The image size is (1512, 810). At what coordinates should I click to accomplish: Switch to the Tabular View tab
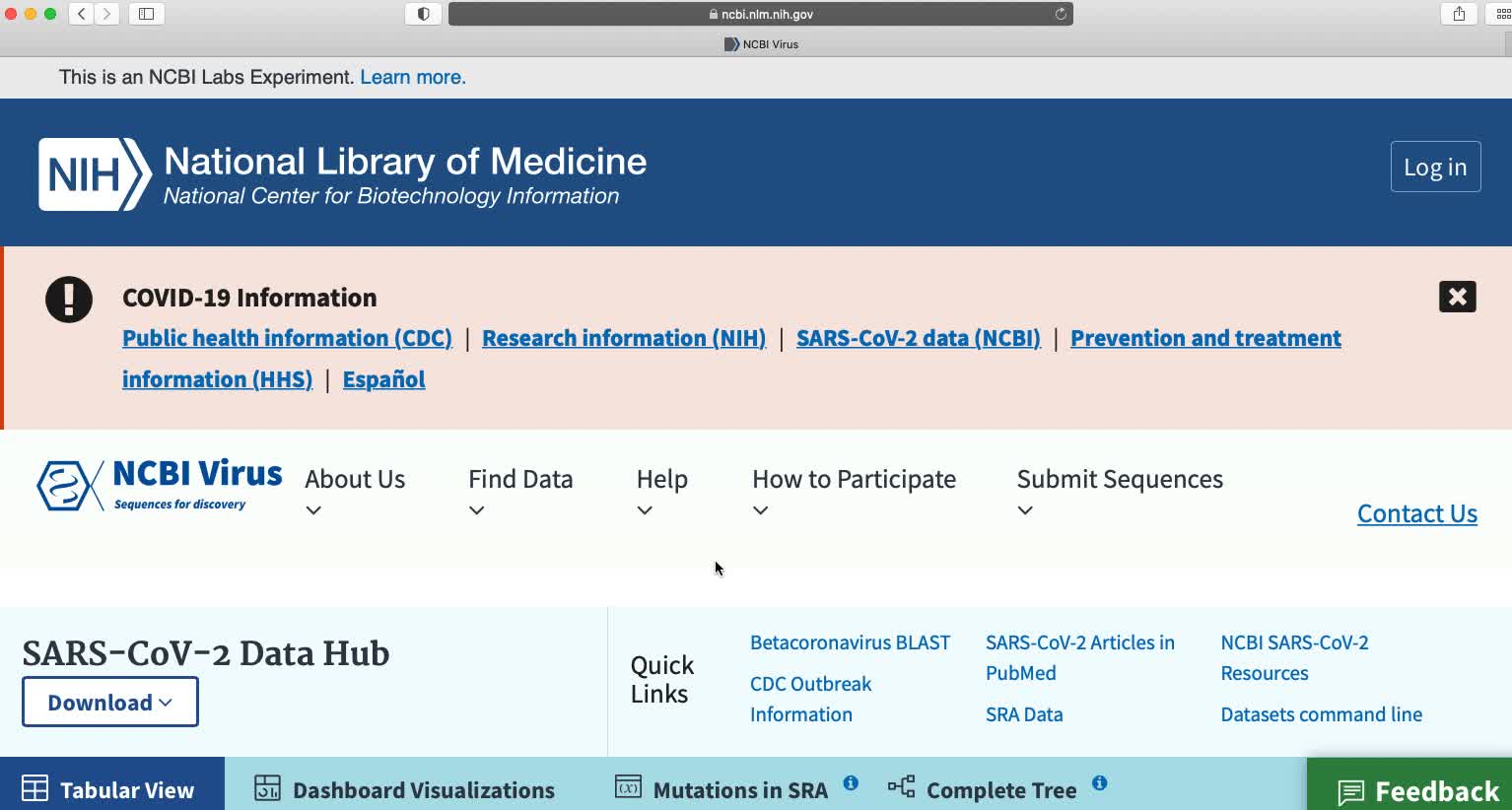[x=112, y=785]
